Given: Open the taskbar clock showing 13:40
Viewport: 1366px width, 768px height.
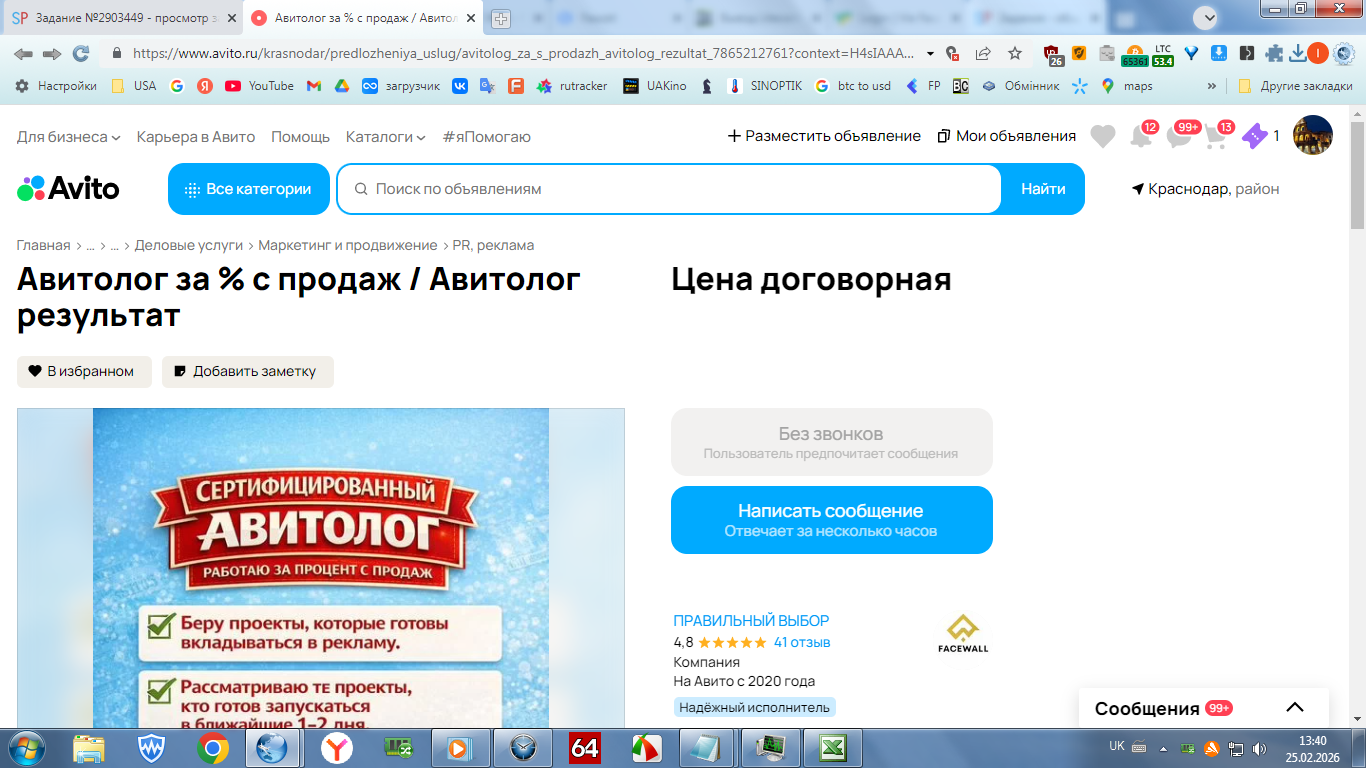Looking at the screenshot, I should (1312, 748).
